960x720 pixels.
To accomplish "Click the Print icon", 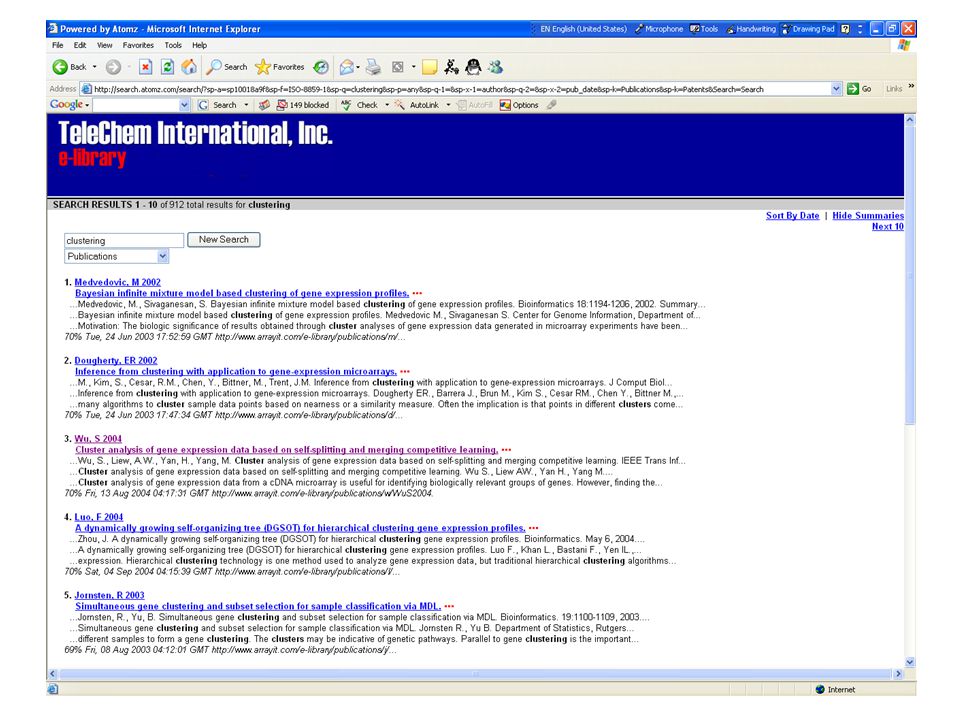I will (x=373, y=67).
